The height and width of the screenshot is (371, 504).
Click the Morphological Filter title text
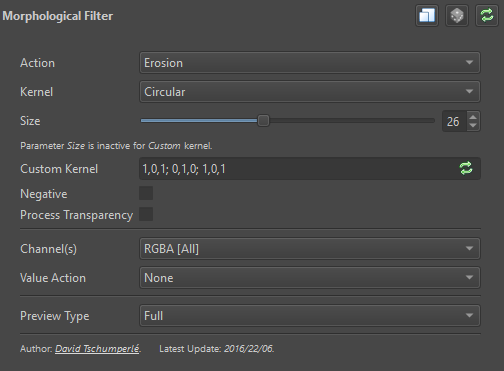58,16
